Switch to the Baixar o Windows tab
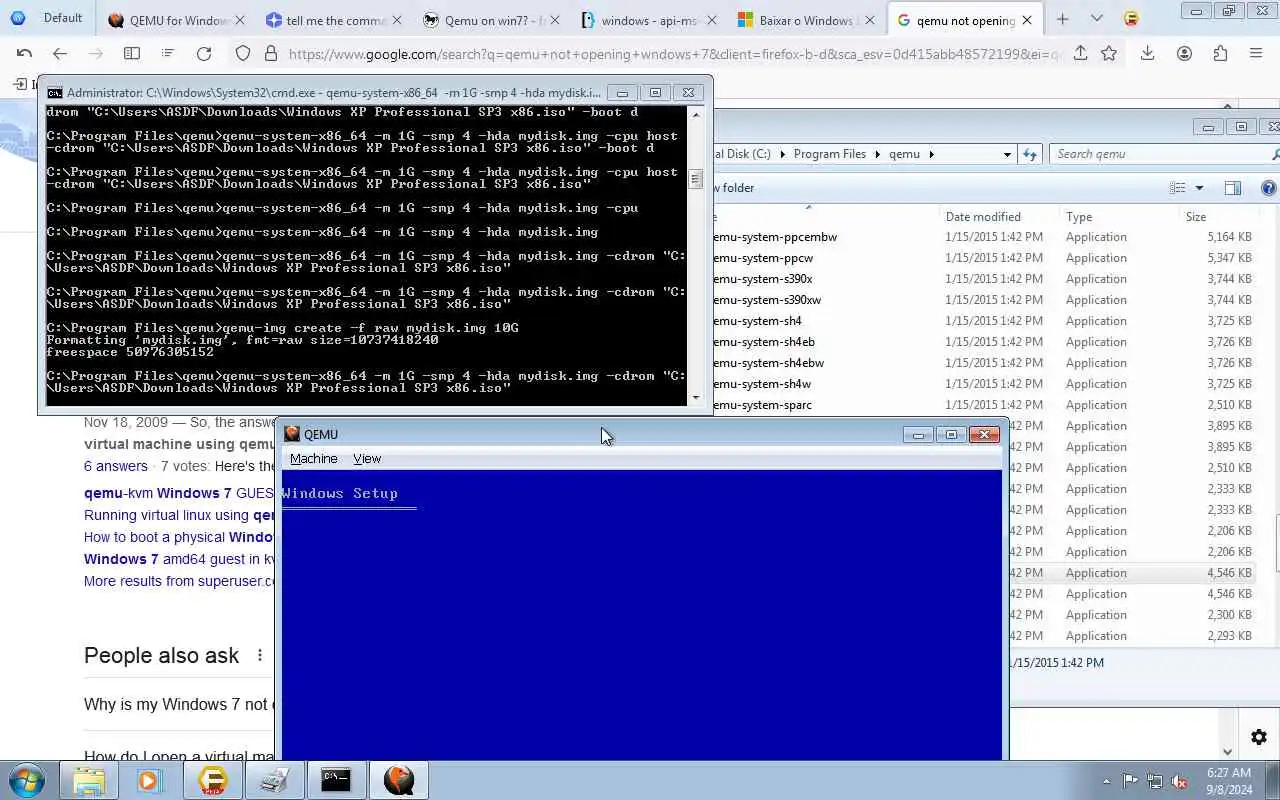This screenshot has height=800, width=1280. [x=806, y=20]
